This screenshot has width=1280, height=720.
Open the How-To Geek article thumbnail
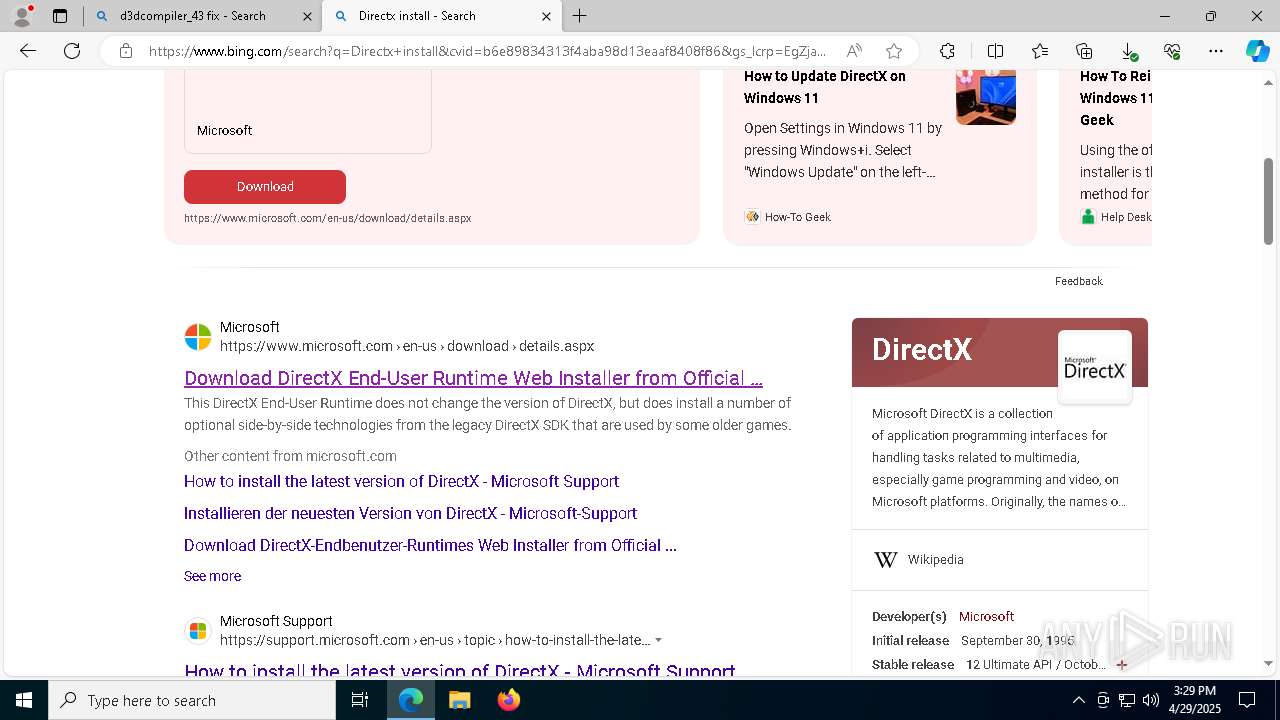(986, 97)
